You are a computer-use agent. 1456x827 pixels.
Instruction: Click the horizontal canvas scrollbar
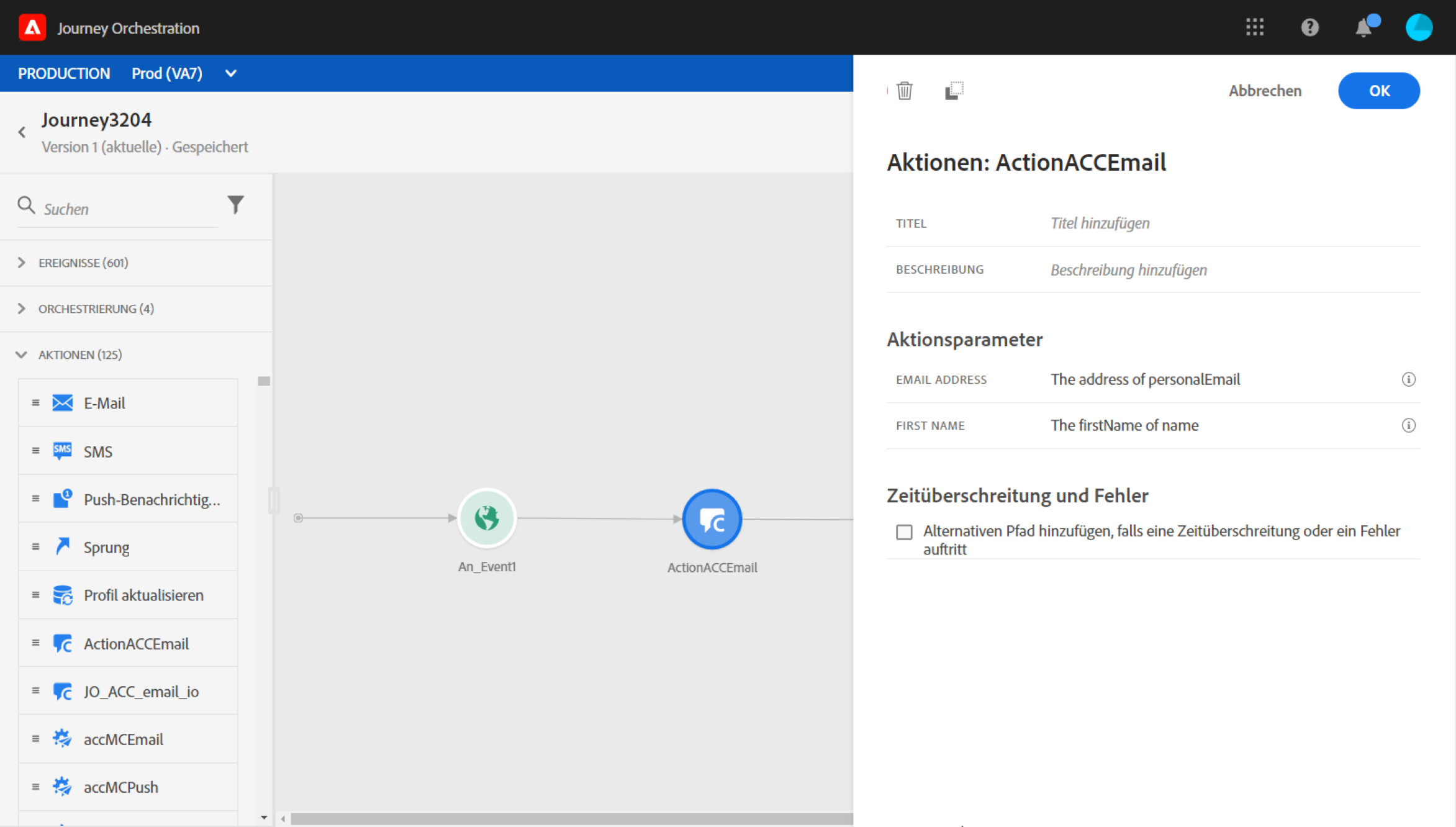pyautogui.click(x=571, y=819)
